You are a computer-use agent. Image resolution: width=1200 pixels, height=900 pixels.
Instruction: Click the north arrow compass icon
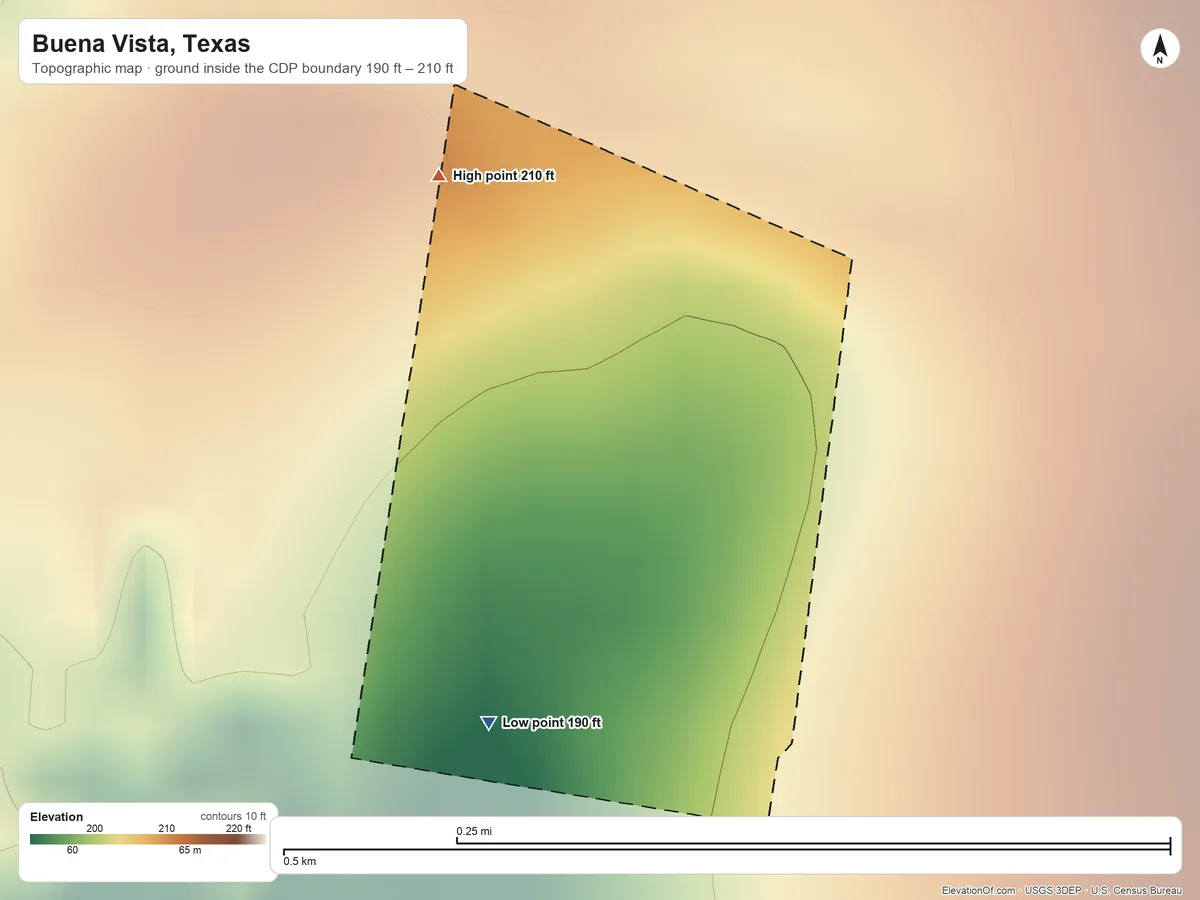(x=1160, y=50)
